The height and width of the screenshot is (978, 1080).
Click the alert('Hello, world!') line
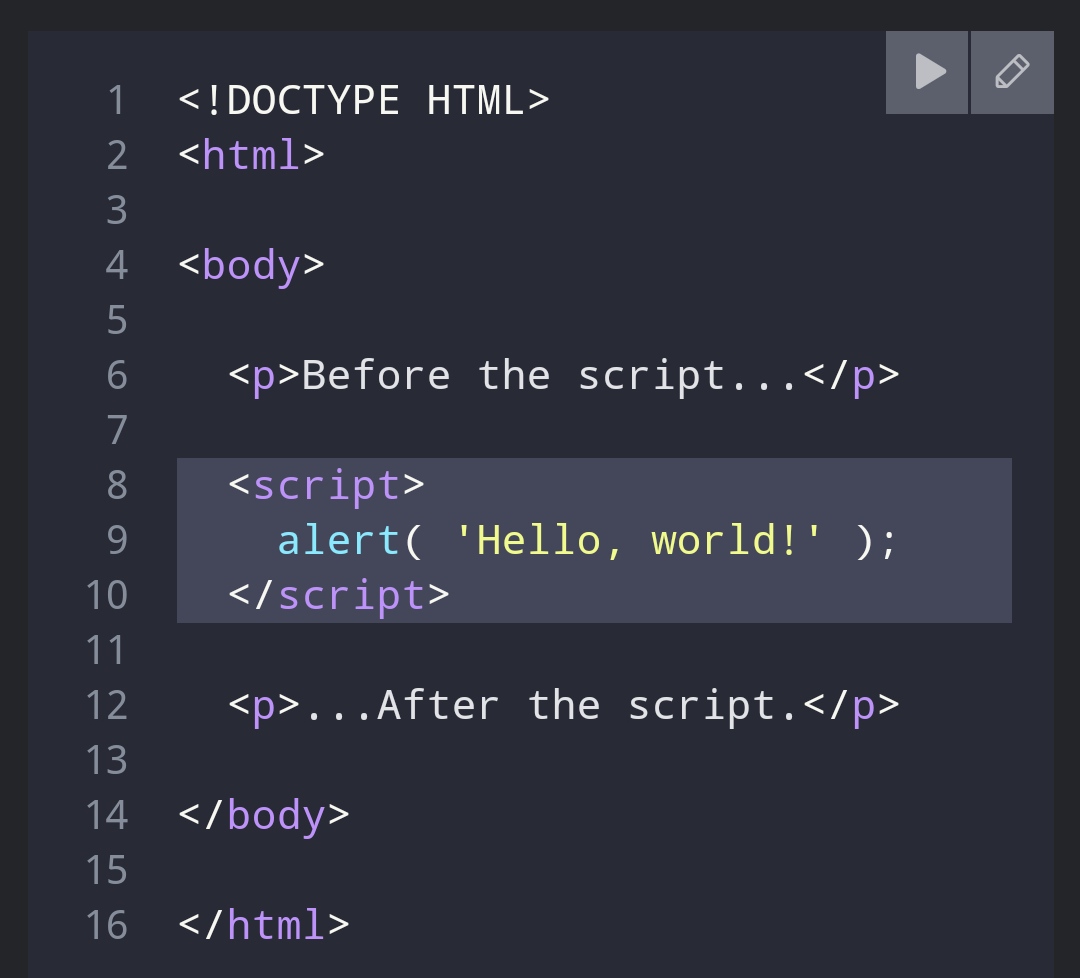(585, 540)
